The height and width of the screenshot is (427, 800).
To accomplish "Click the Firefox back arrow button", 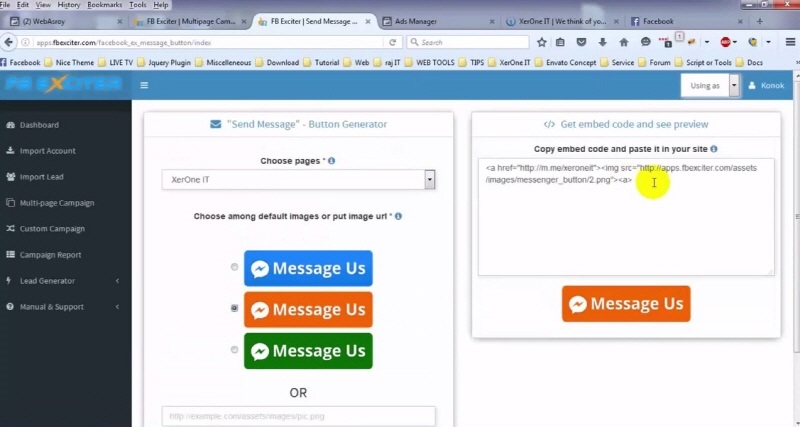I will click(x=8, y=42).
